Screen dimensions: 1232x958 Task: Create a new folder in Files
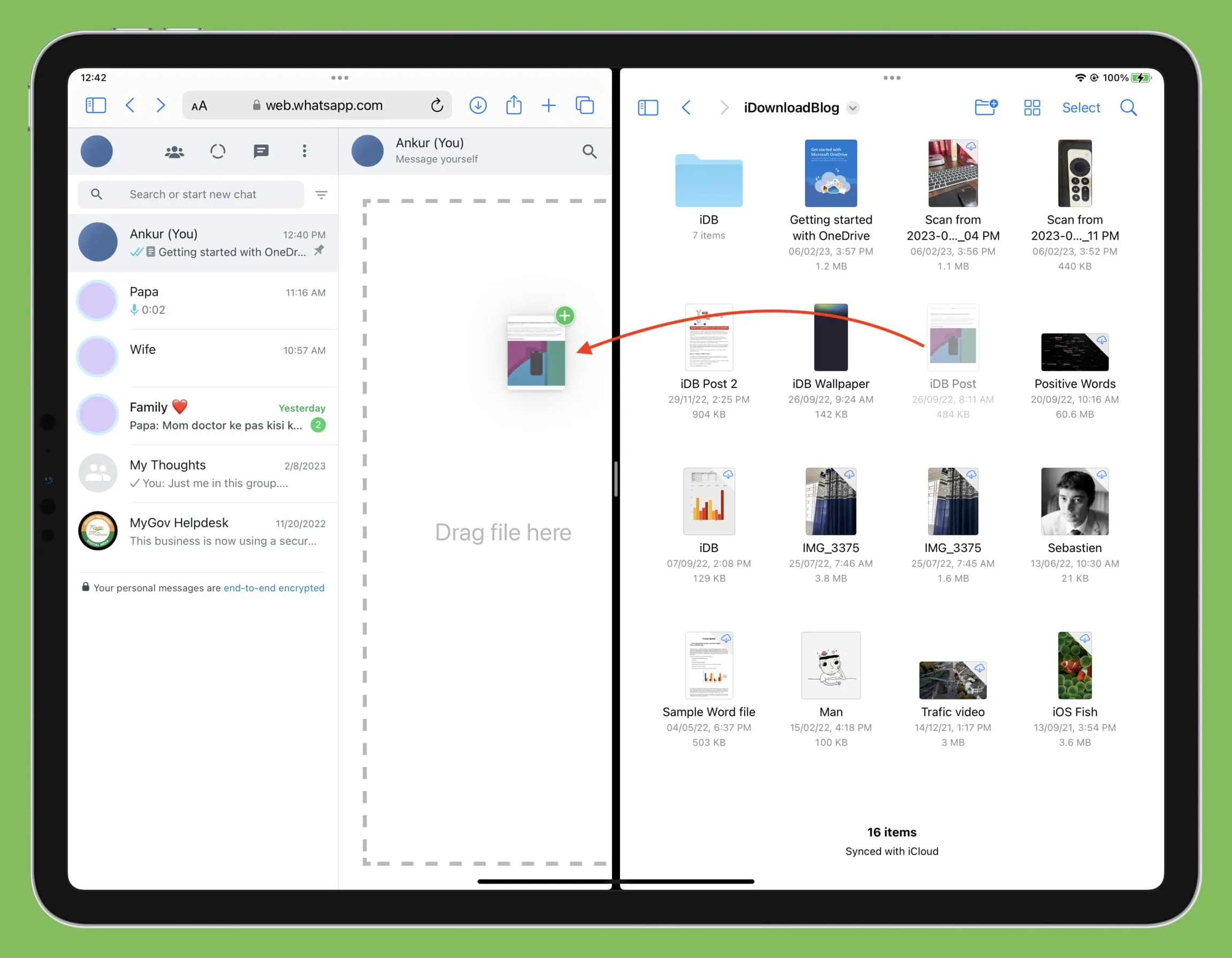coord(986,107)
